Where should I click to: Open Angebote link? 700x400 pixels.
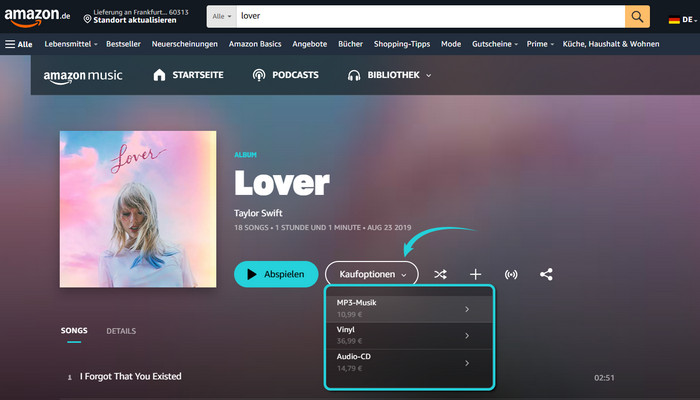pos(309,44)
